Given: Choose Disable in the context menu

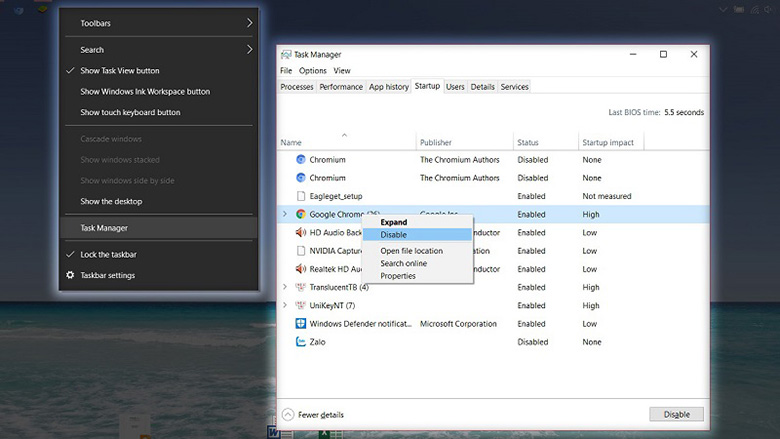Looking at the screenshot, I should click(393, 234).
